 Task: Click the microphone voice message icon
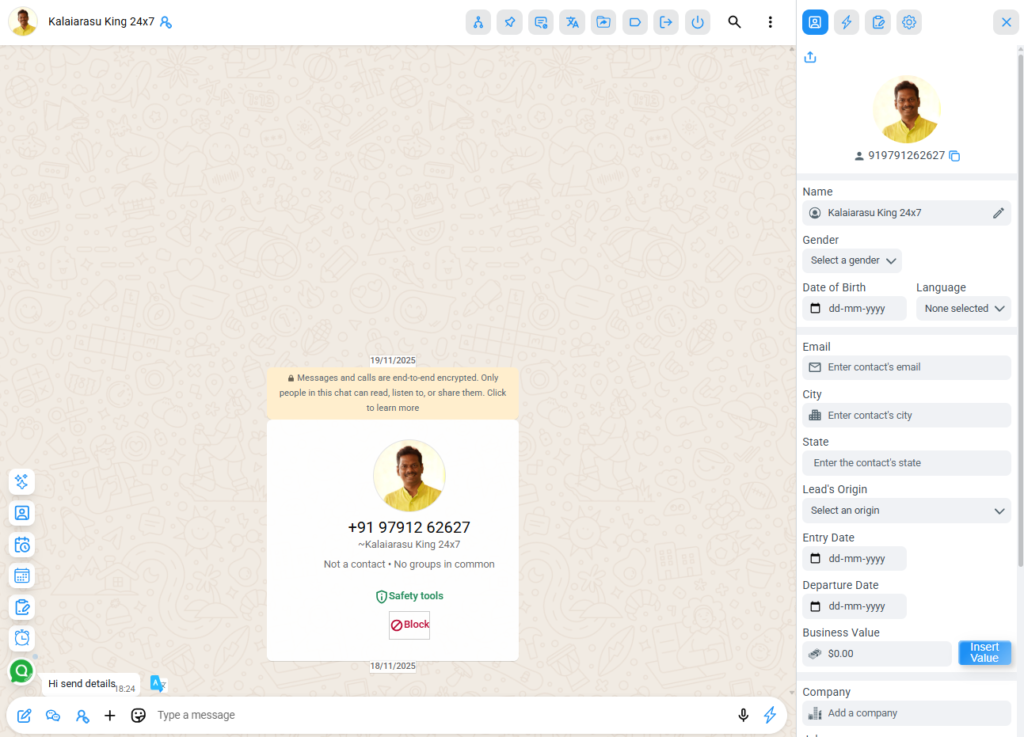pos(743,715)
